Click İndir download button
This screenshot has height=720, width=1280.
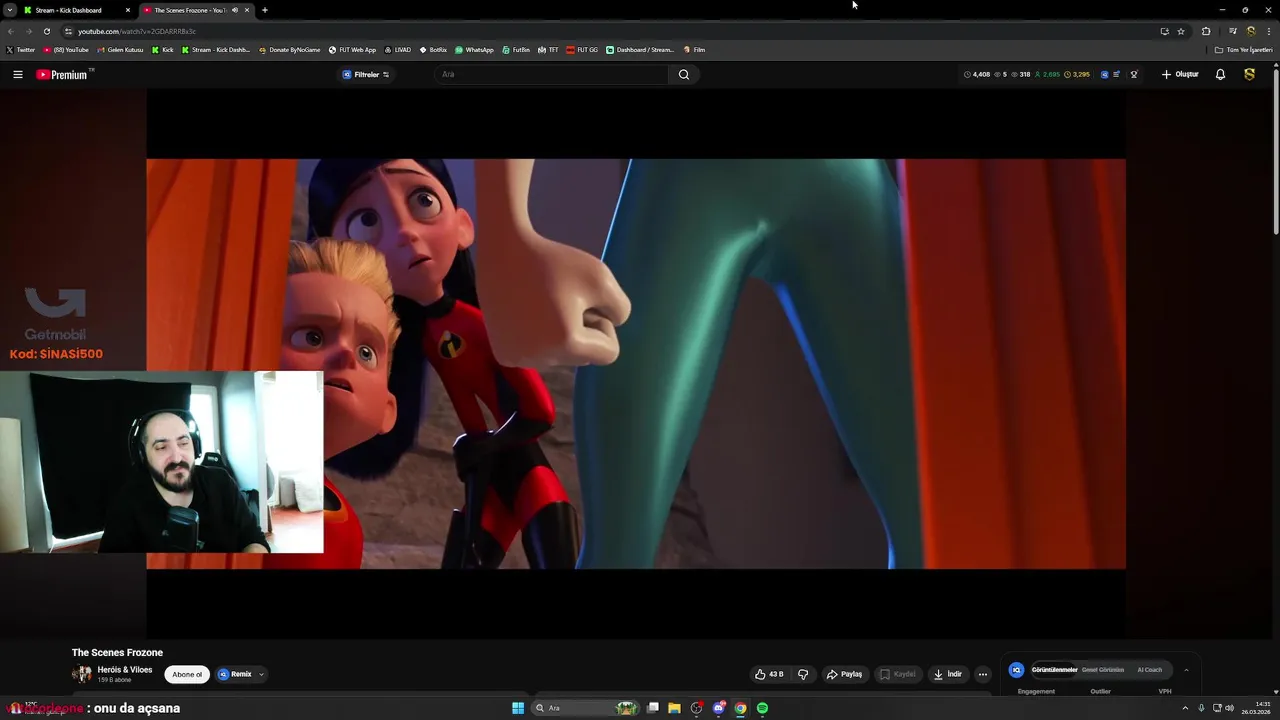tap(947, 674)
